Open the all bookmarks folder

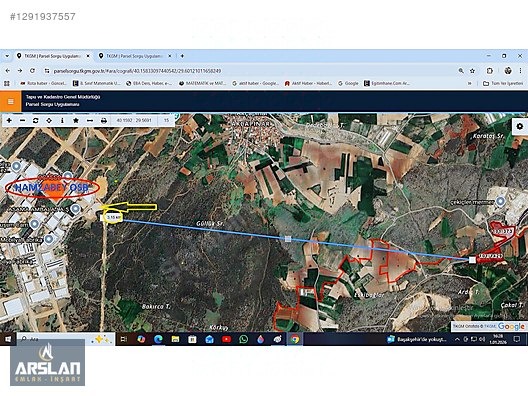click(503, 83)
